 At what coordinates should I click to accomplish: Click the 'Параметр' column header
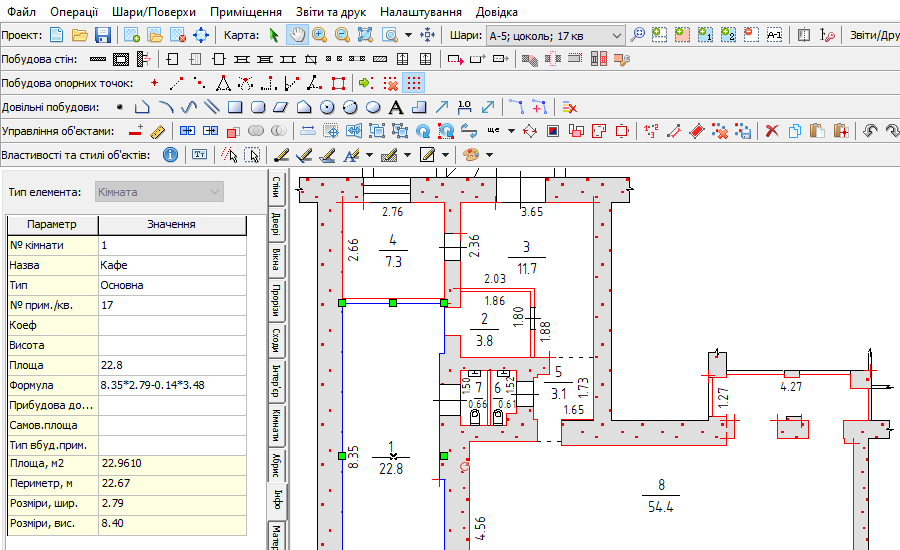tap(52, 224)
